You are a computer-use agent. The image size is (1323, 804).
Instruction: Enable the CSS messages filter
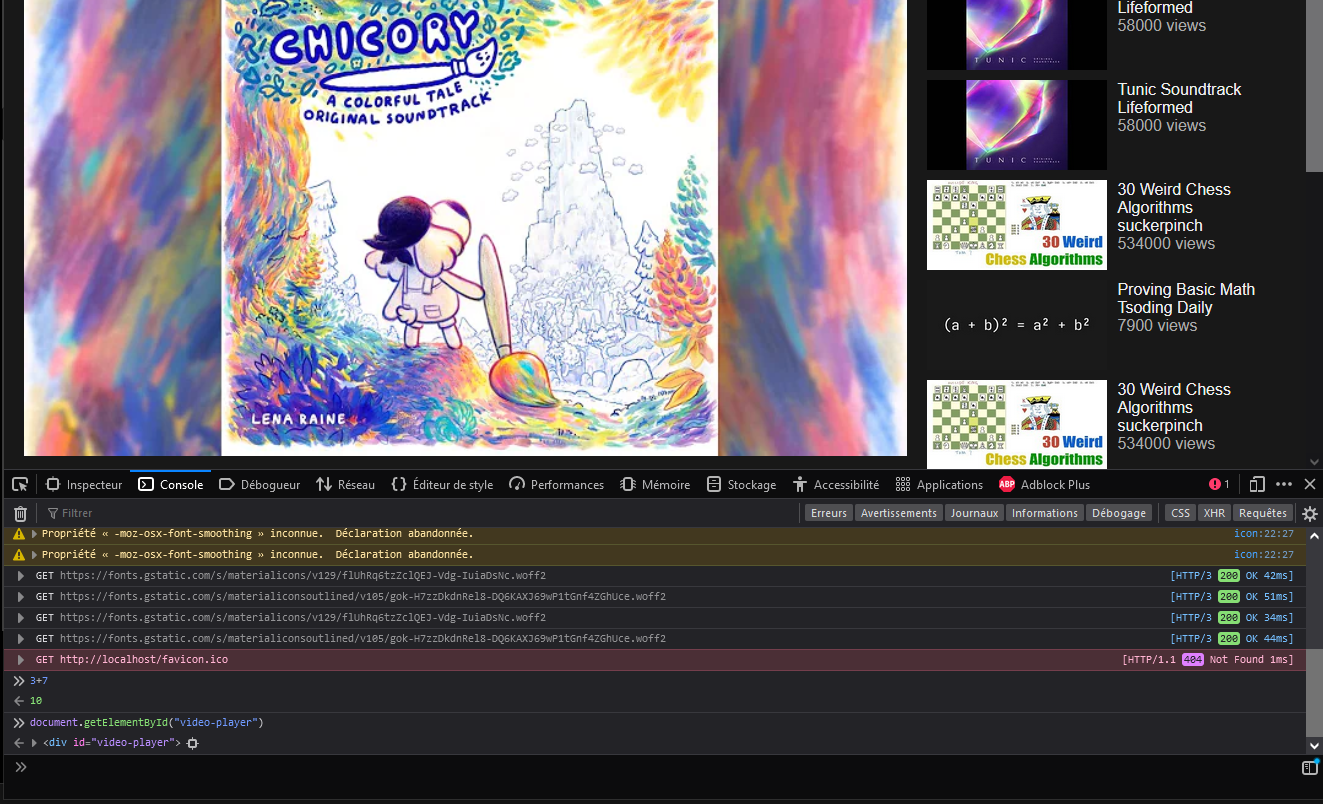(x=1180, y=513)
